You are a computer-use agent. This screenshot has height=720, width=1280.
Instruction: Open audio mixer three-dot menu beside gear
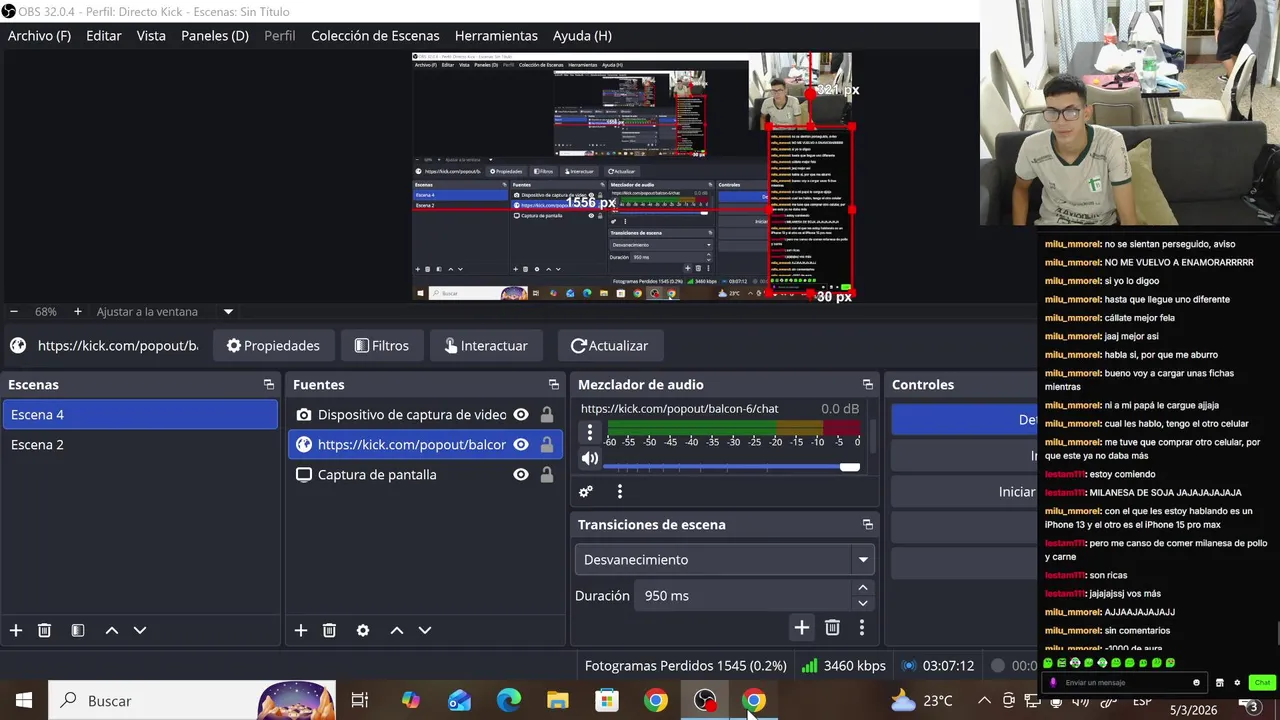click(x=620, y=491)
